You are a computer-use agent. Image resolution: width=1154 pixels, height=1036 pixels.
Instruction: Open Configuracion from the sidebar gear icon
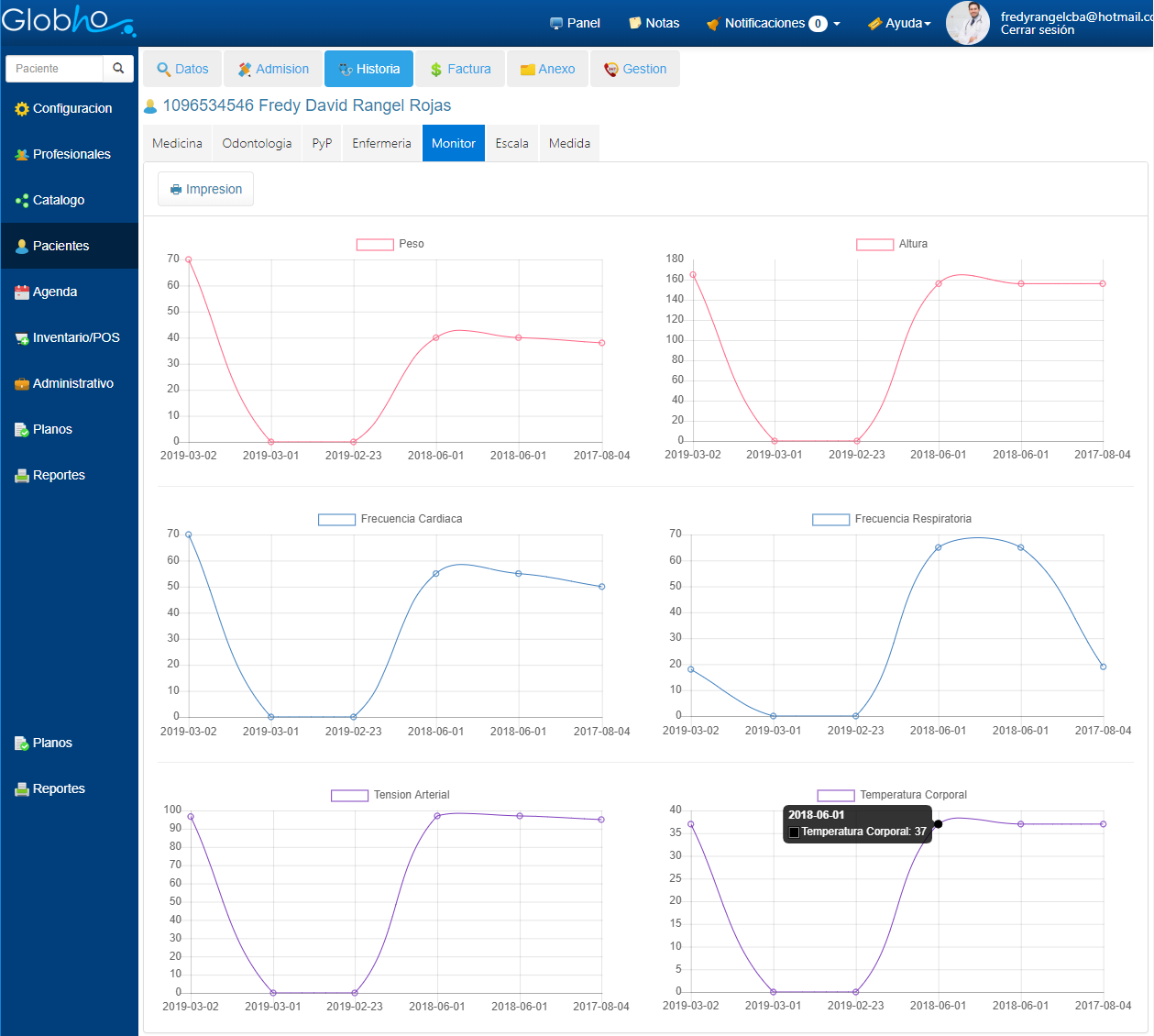[x=22, y=109]
